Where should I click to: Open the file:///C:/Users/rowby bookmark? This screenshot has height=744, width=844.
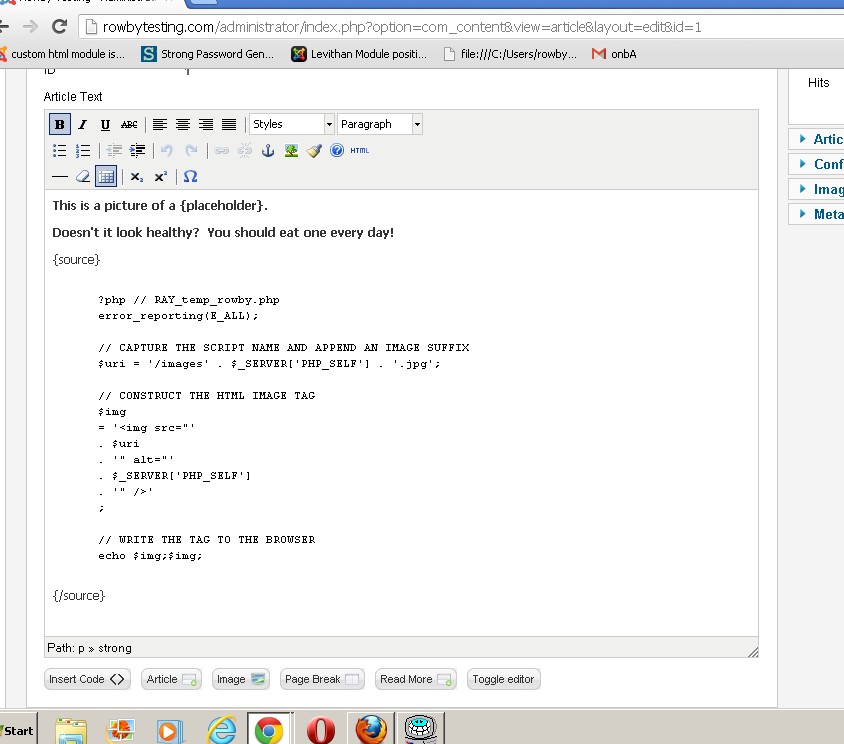tap(510, 54)
